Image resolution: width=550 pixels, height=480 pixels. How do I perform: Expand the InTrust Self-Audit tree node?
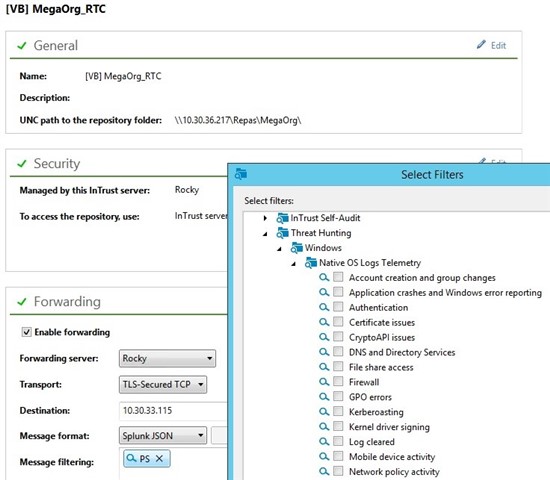point(265,218)
